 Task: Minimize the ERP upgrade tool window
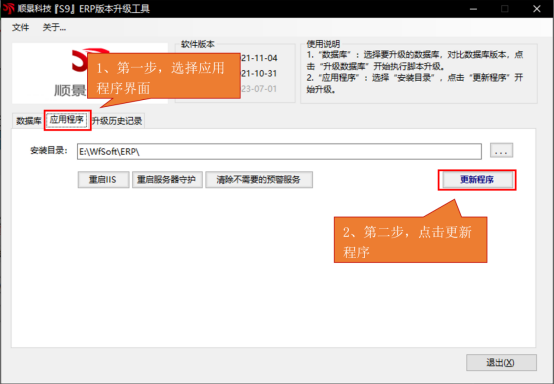click(x=473, y=9)
